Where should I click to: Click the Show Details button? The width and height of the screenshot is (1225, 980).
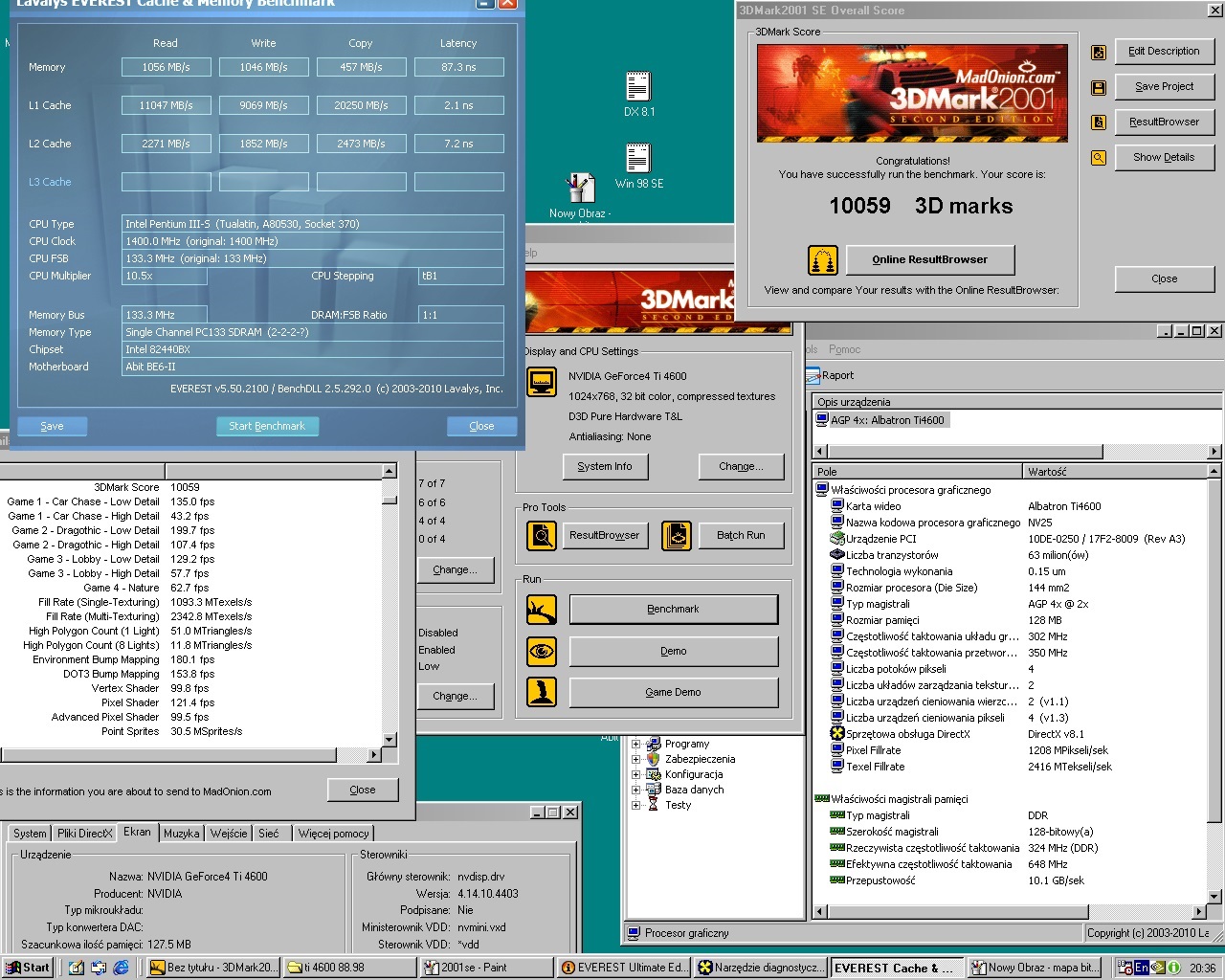[x=1164, y=158]
